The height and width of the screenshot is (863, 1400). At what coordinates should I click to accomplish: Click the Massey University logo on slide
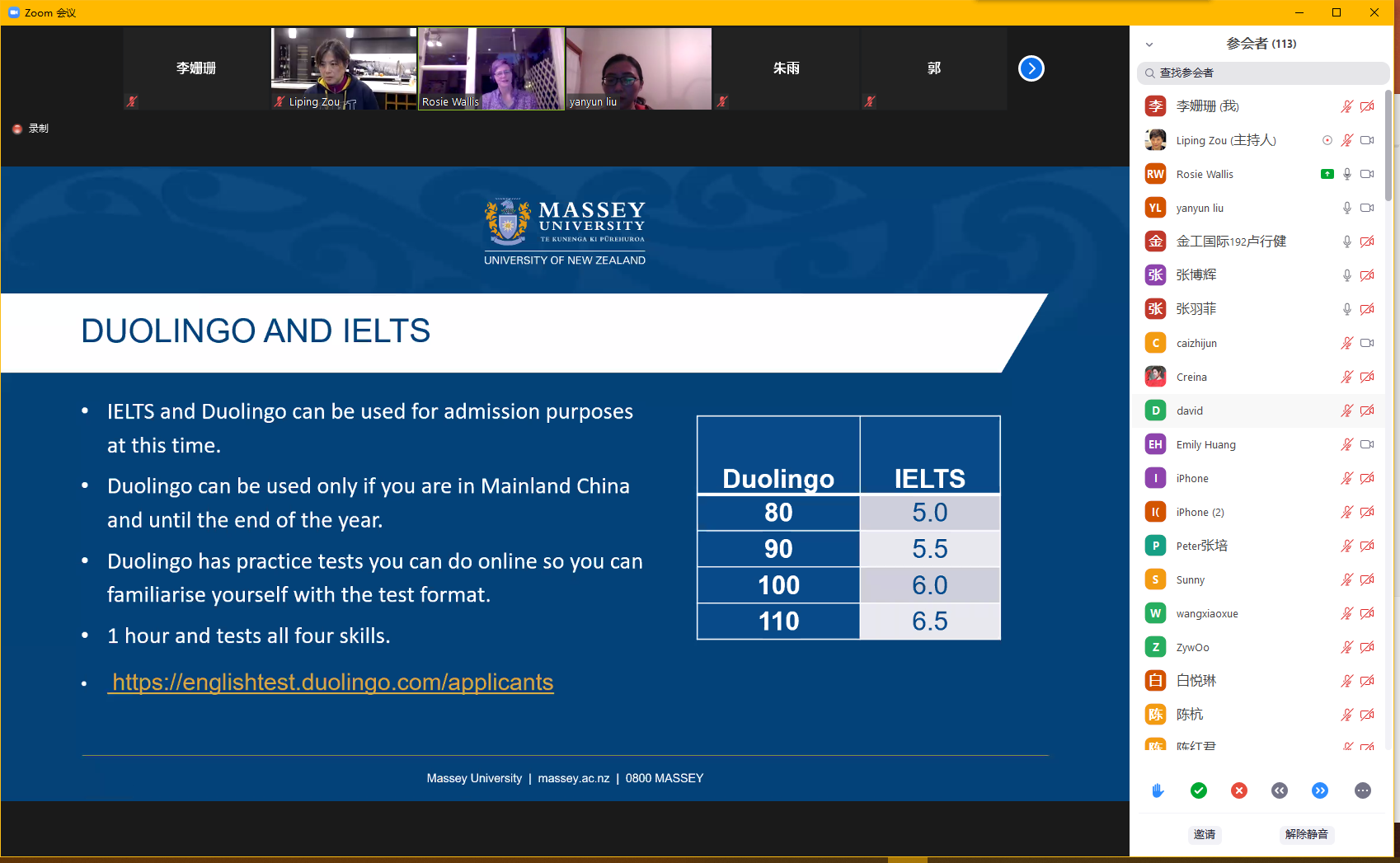[565, 232]
